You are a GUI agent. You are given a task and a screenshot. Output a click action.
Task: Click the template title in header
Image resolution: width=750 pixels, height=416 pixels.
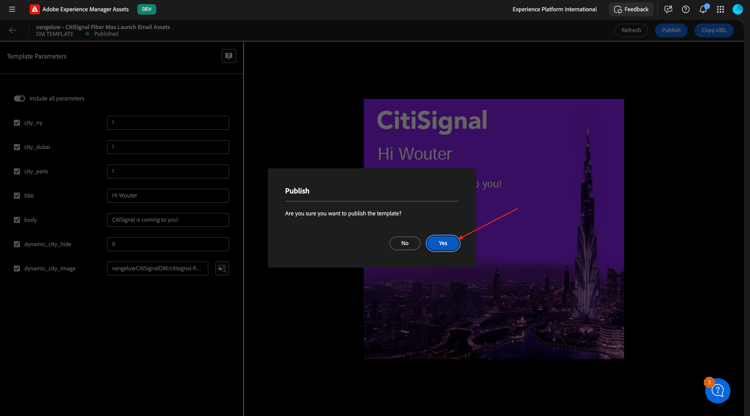[x=103, y=27]
